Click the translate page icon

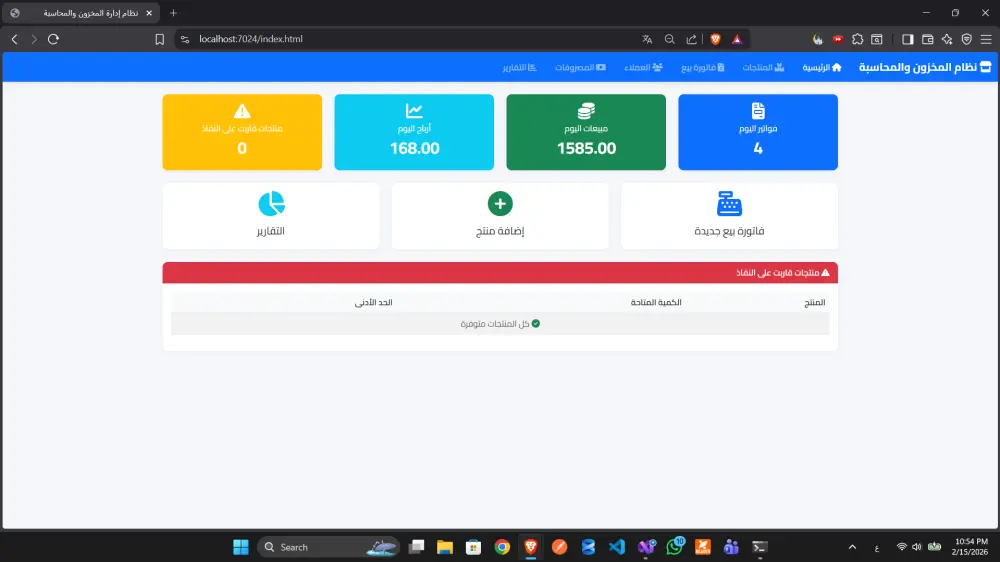click(x=647, y=39)
